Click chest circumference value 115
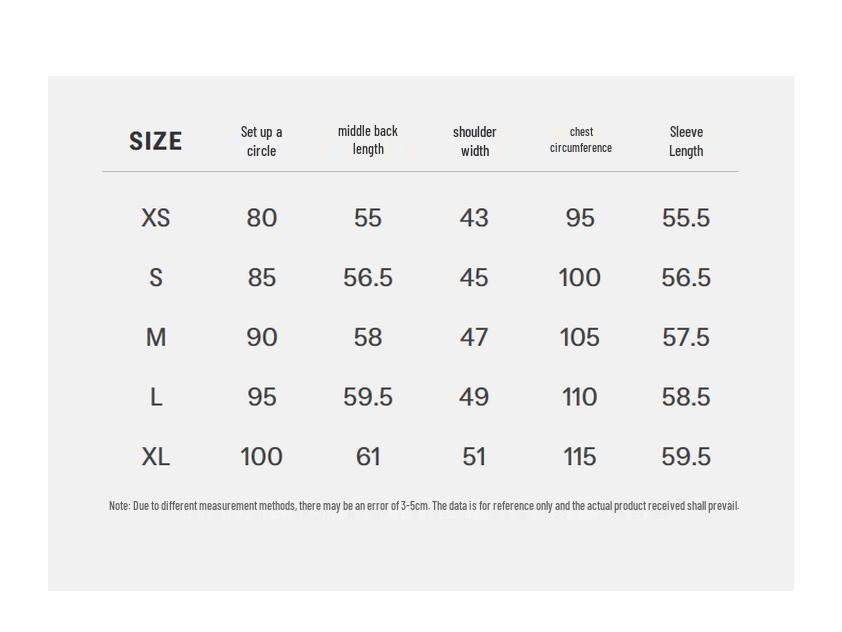Viewport: 842px width, 632px height. (x=580, y=457)
